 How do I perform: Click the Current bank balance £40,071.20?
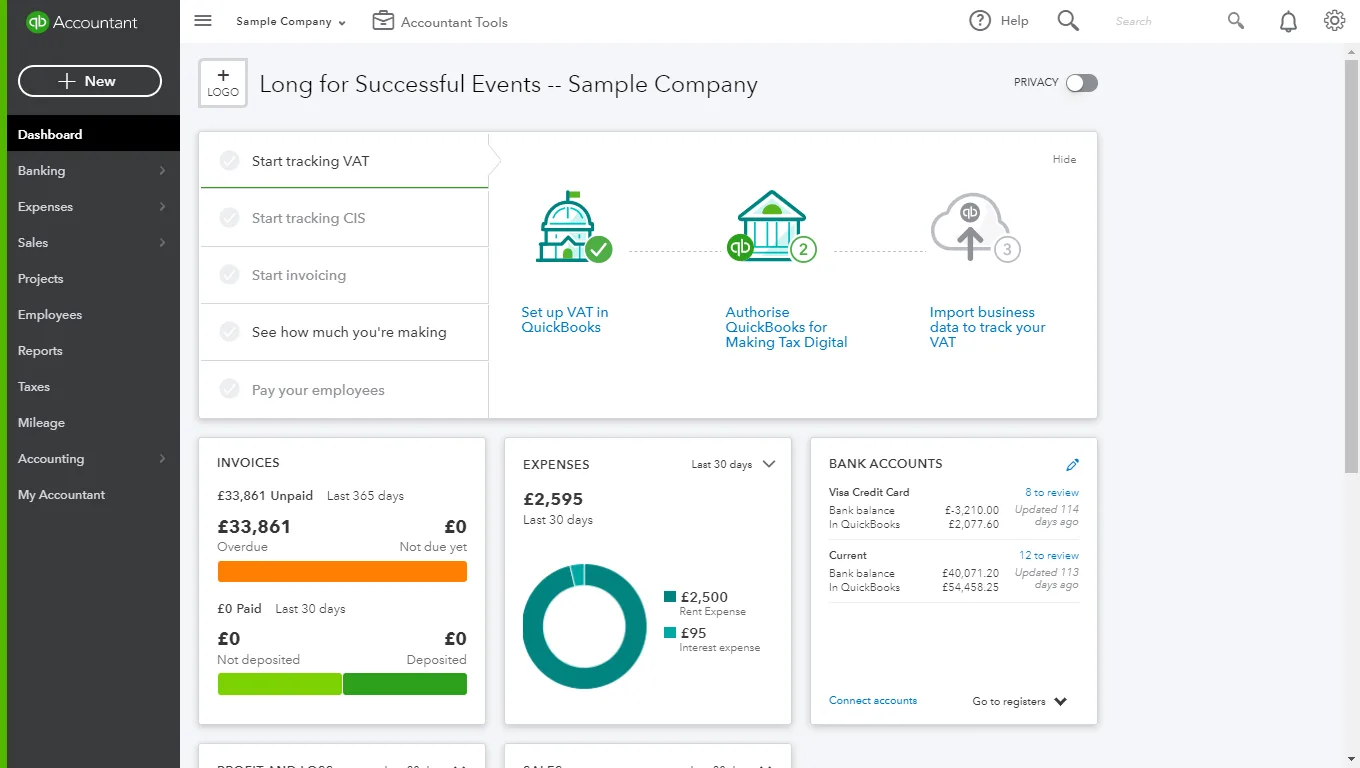pyautogui.click(x=970, y=574)
